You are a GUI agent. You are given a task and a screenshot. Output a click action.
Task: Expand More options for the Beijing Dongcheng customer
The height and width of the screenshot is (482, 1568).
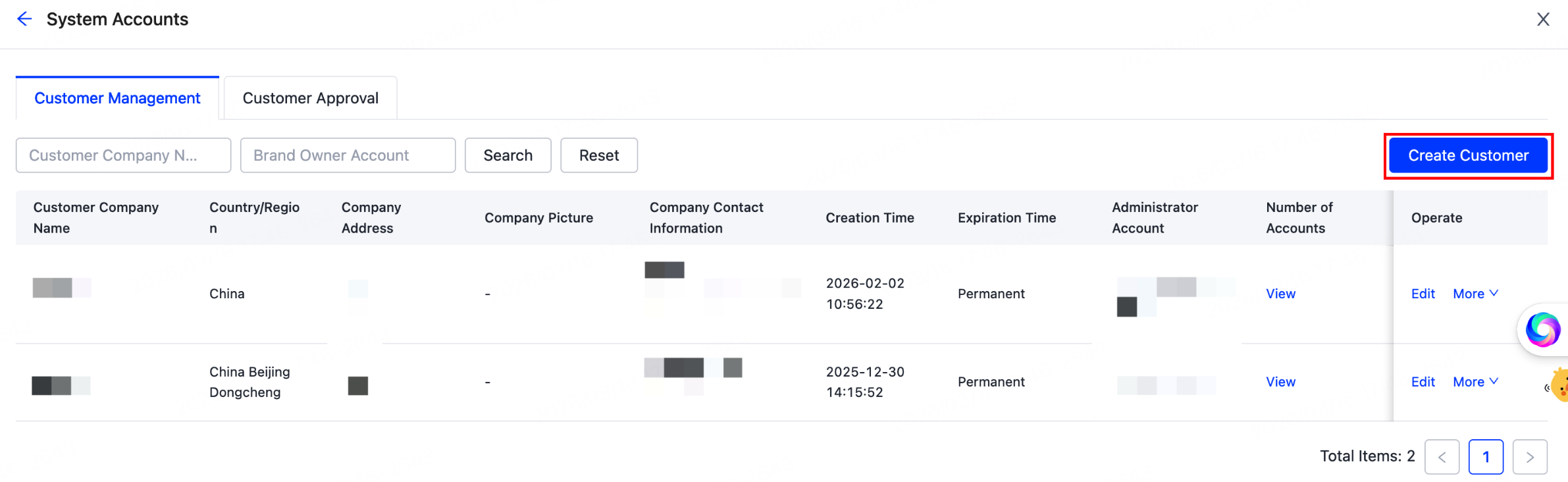coord(1475,382)
